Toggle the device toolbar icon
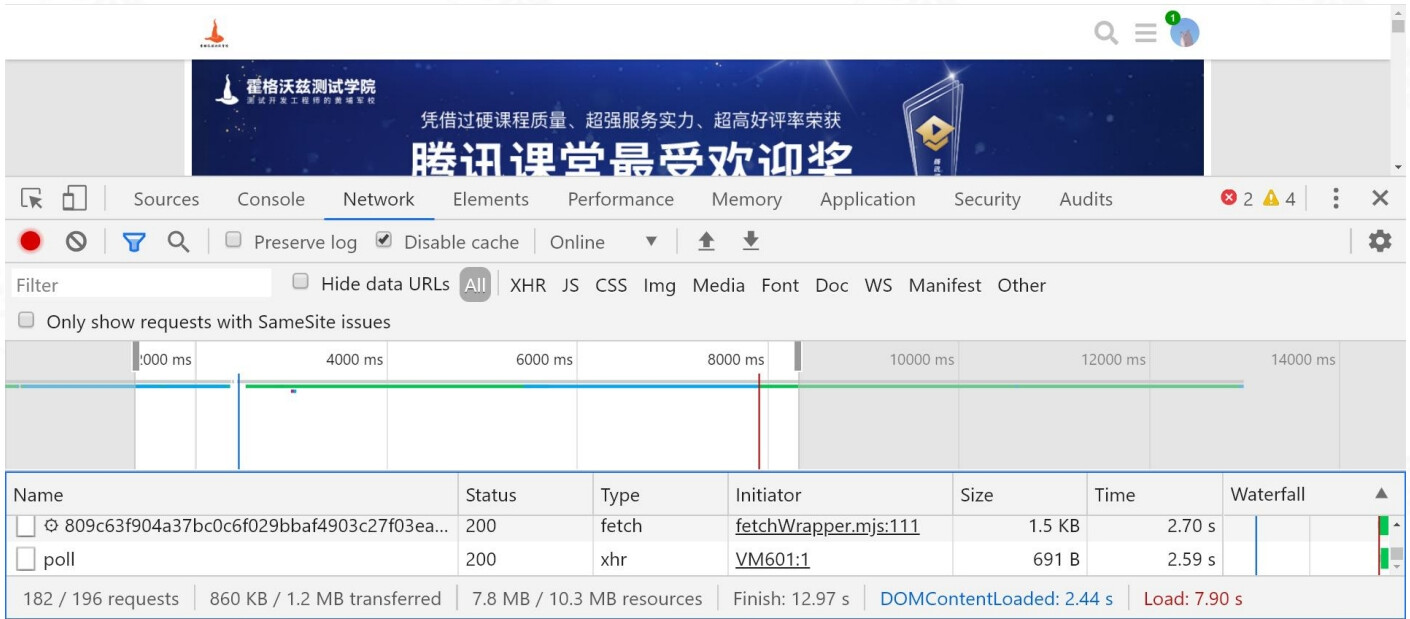Screen dimensions: 1410x619 (x=74, y=199)
